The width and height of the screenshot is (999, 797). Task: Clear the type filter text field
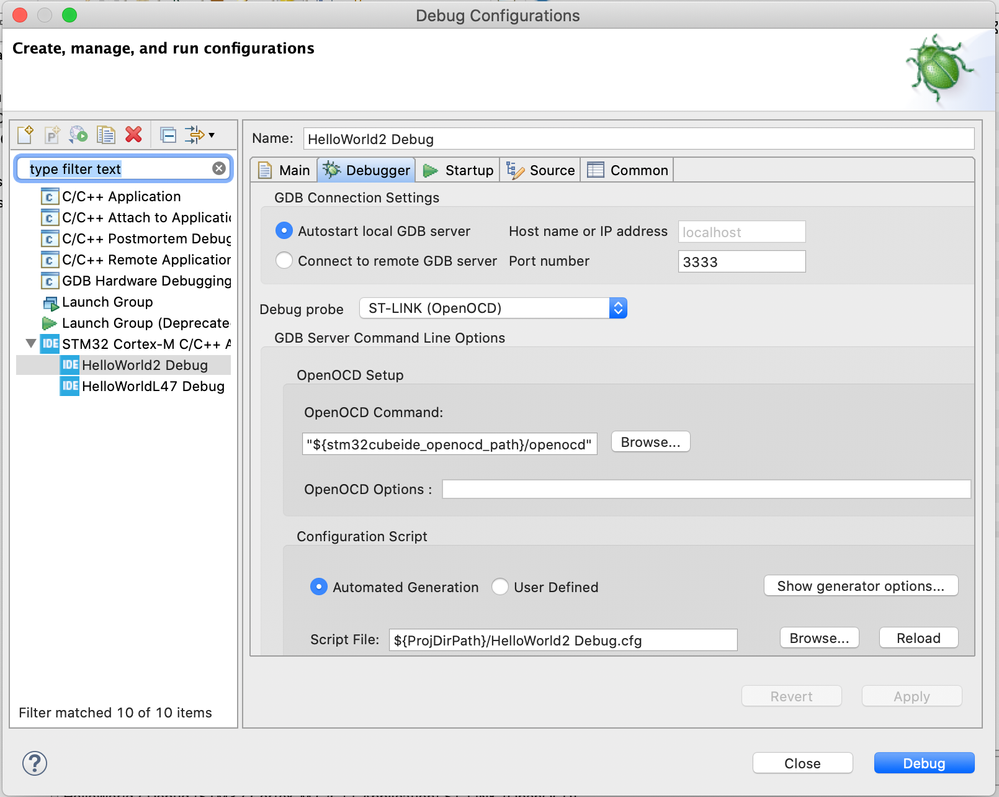click(x=219, y=168)
